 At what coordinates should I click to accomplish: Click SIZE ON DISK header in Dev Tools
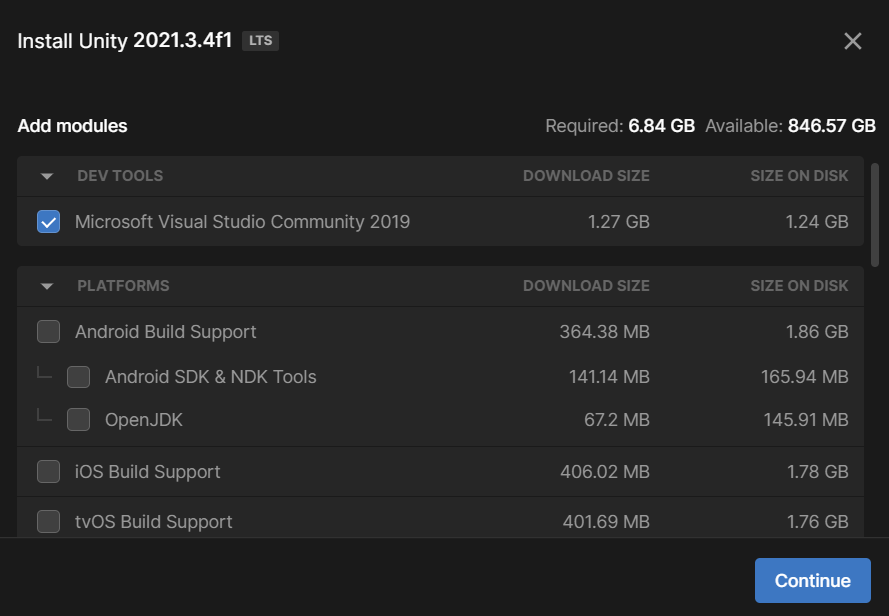(799, 176)
